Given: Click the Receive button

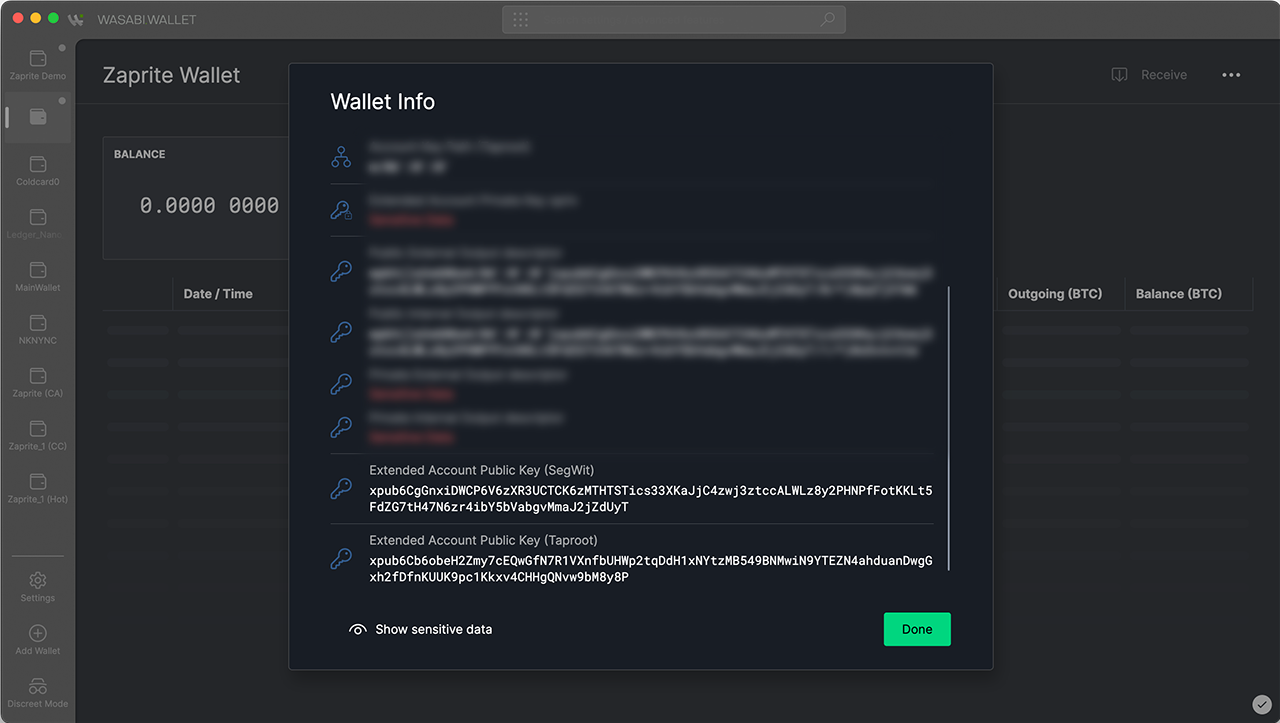Looking at the screenshot, I should 1150,75.
